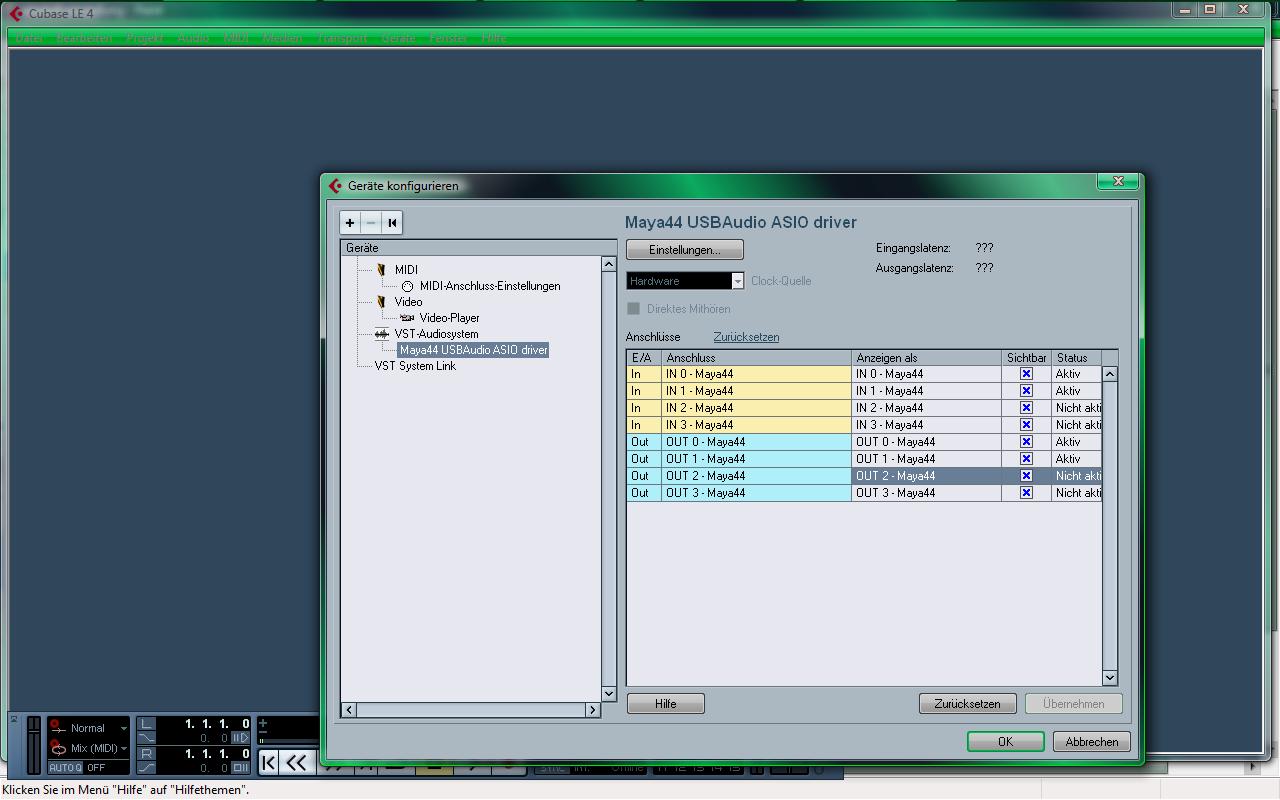This screenshot has height=800, width=1280.
Task: Click the Video-Player camera icon
Action: 407,318
